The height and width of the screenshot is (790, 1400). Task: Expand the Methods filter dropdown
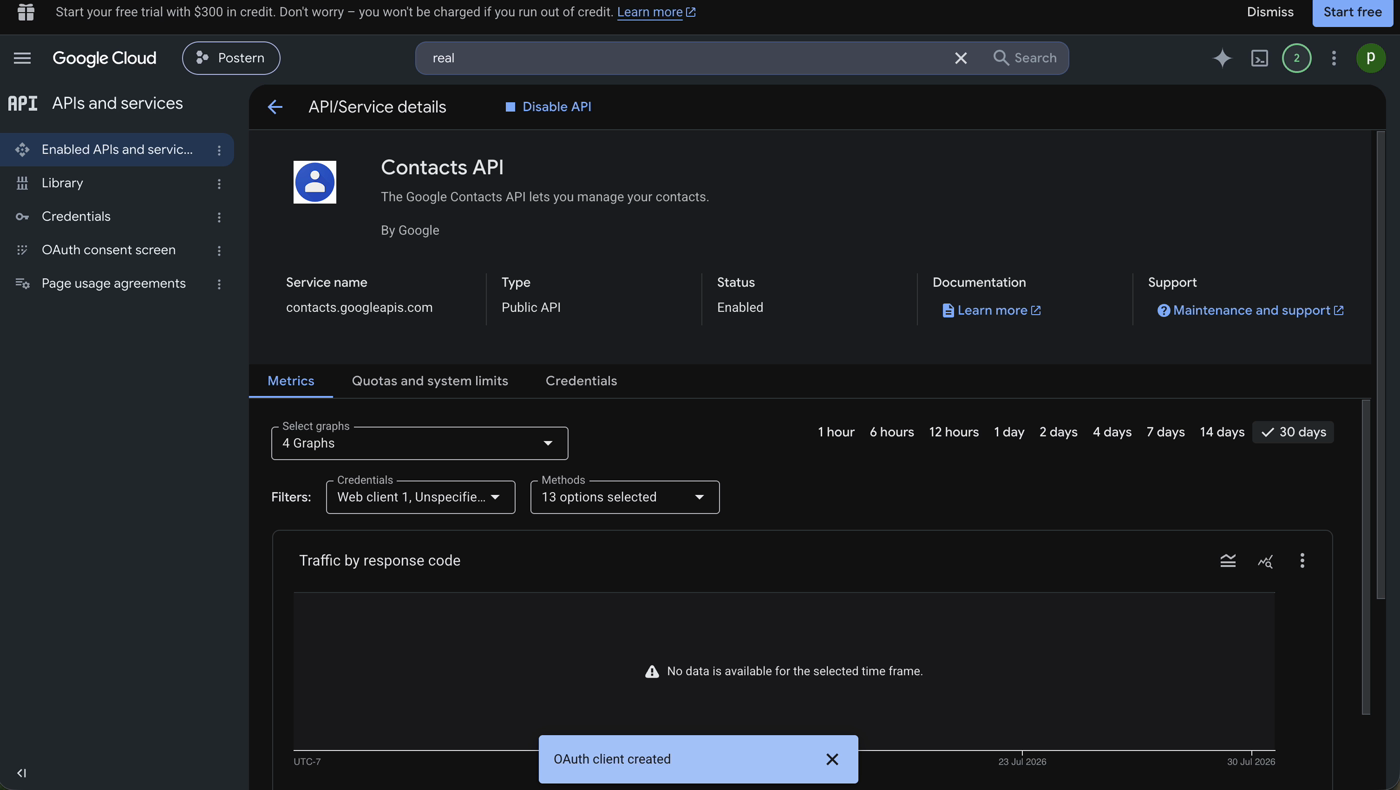(625, 497)
